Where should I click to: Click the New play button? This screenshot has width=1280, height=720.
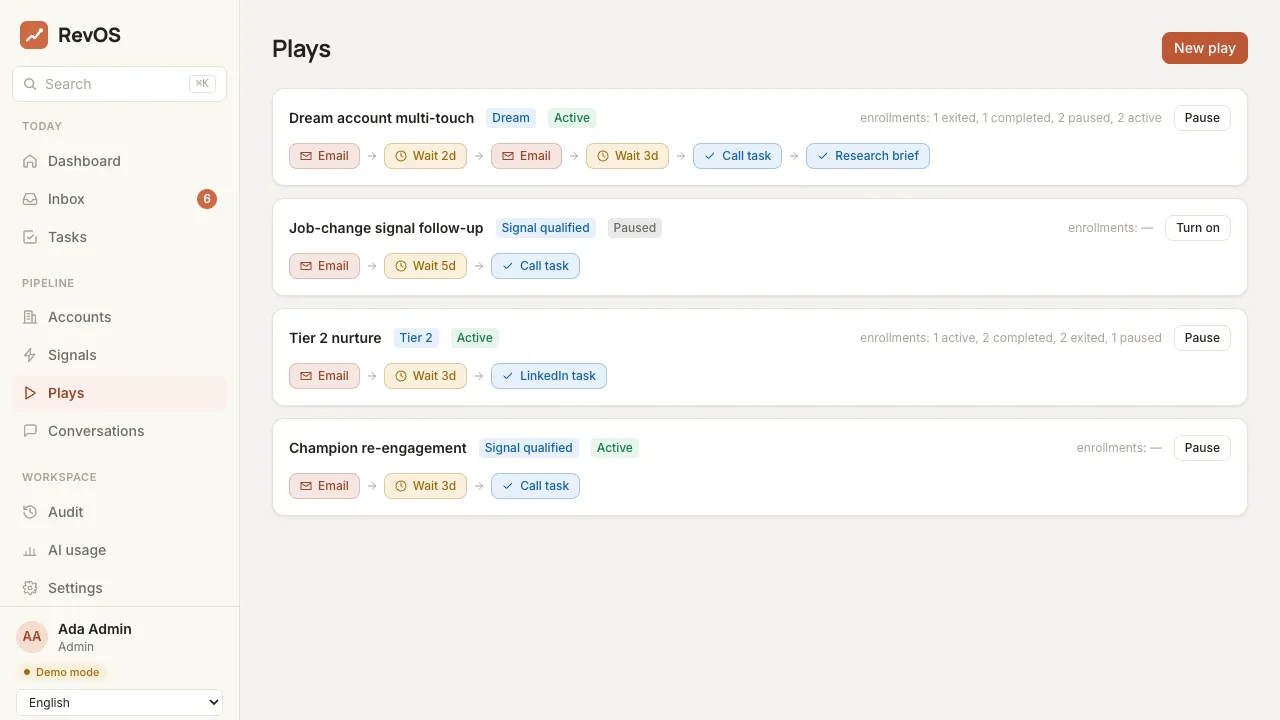click(x=1205, y=48)
